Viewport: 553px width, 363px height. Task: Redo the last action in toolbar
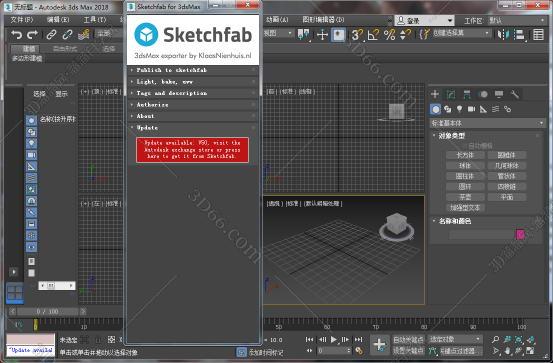point(32,35)
